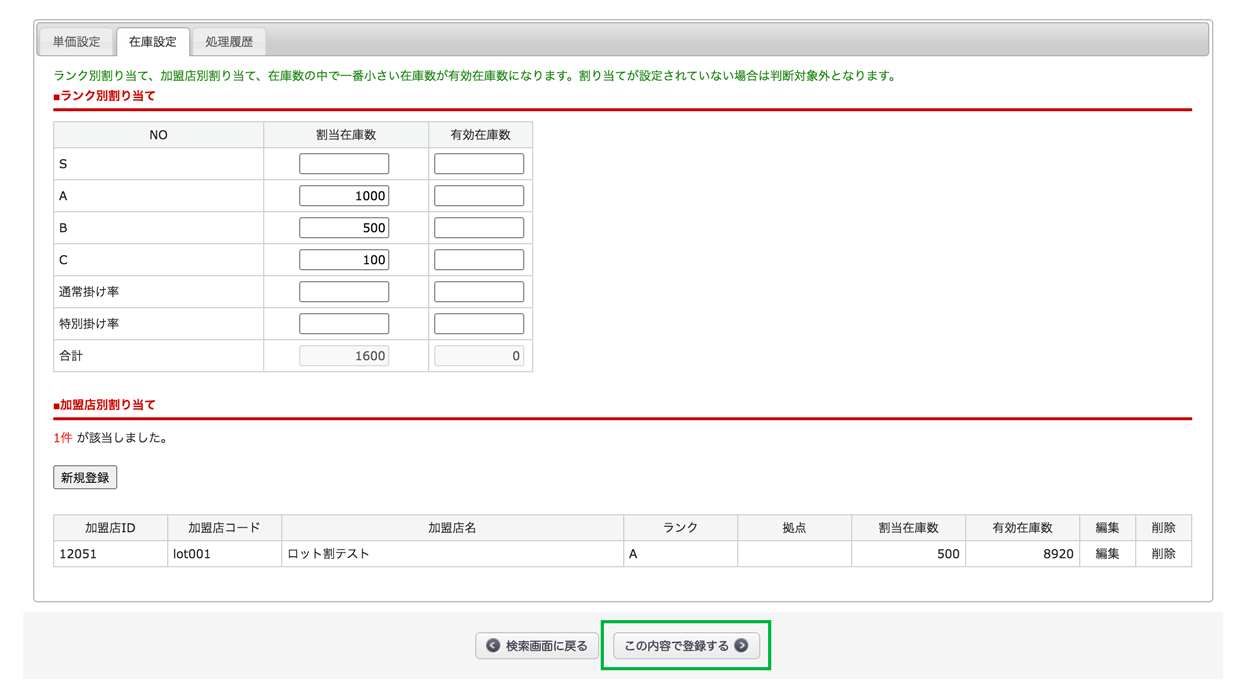The width and height of the screenshot is (1244, 700).
Task: Click the A rank 有効在庫数 field
Action: tap(479, 196)
